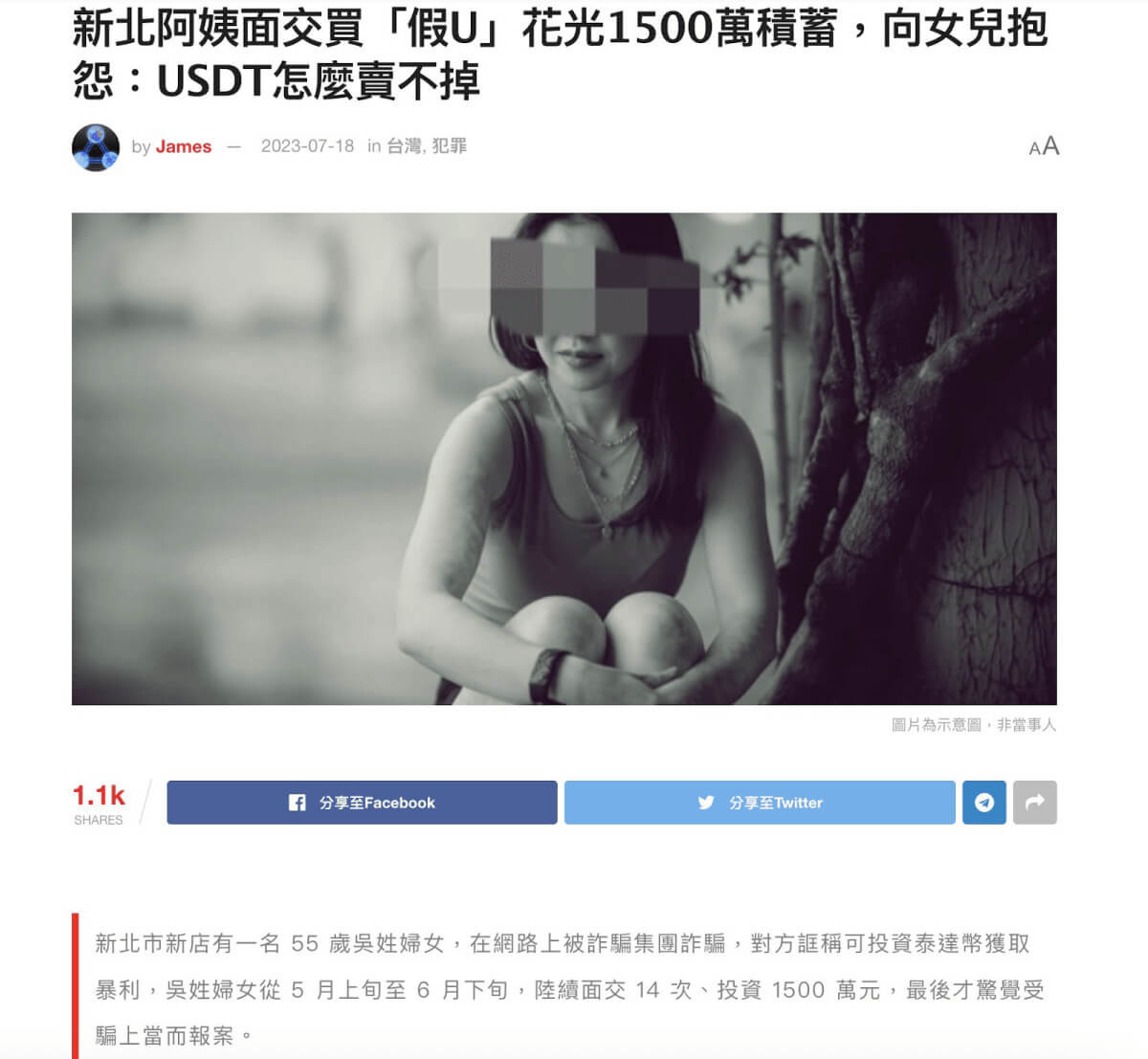Viewport: 1148px width, 1059px height.
Task: Click the 2023-07-18 publish date
Action: [307, 146]
